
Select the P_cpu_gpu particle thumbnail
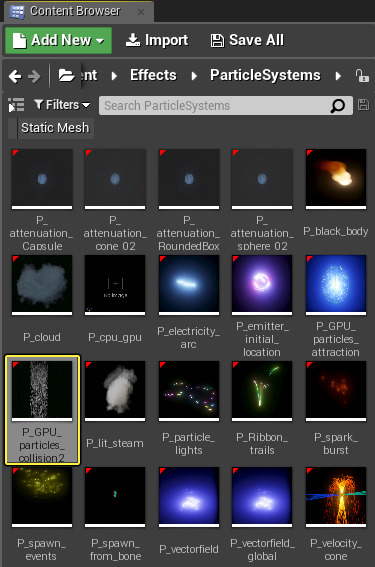[x=115, y=285]
